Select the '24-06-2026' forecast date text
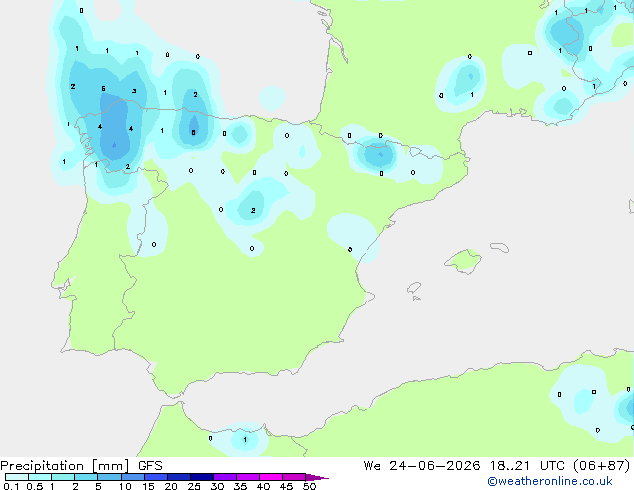The image size is (634, 490). [x=435, y=466]
